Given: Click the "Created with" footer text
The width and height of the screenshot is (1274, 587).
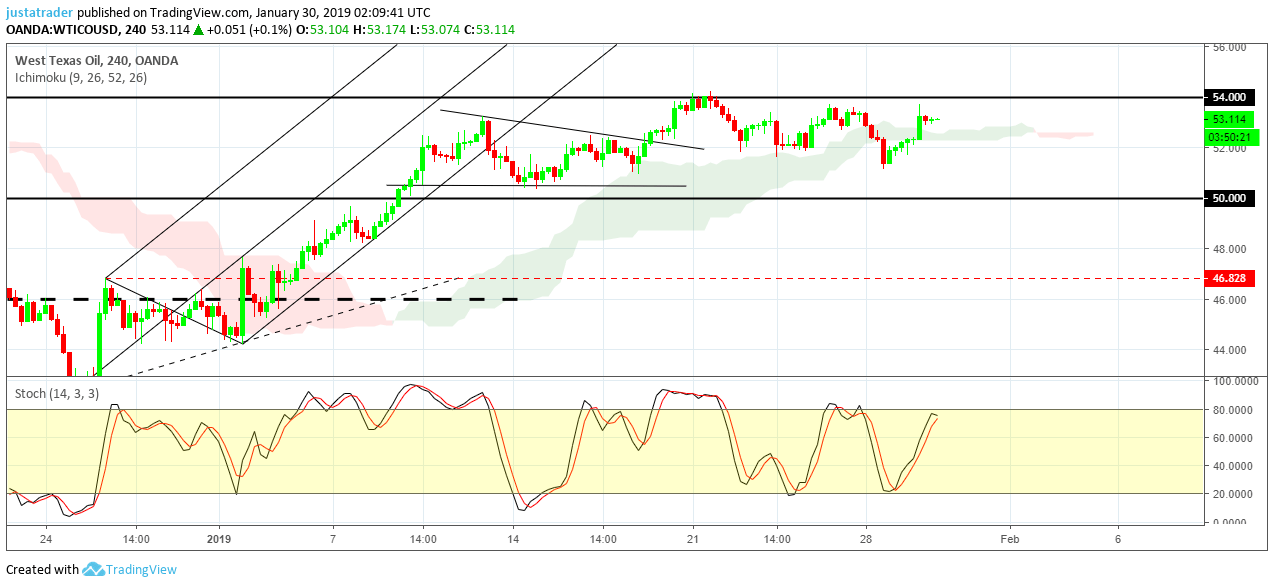Looking at the screenshot, I should pyautogui.click(x=43, y=570).
